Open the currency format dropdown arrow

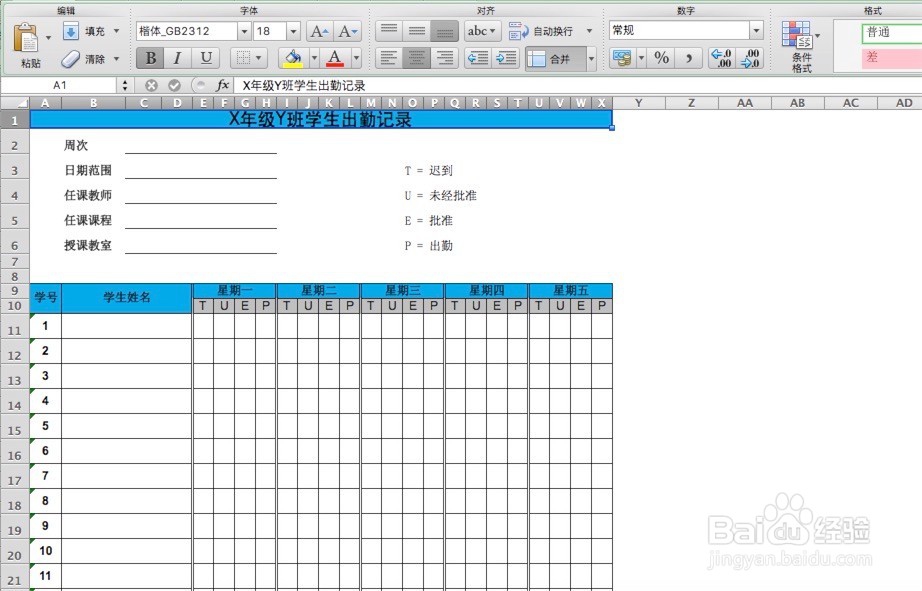642,58
